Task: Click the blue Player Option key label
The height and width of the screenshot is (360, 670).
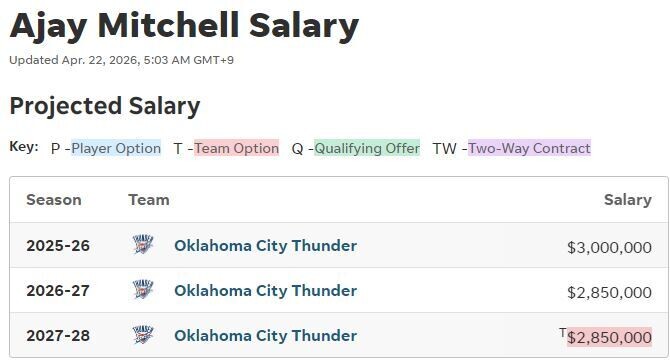Action: 116,148
